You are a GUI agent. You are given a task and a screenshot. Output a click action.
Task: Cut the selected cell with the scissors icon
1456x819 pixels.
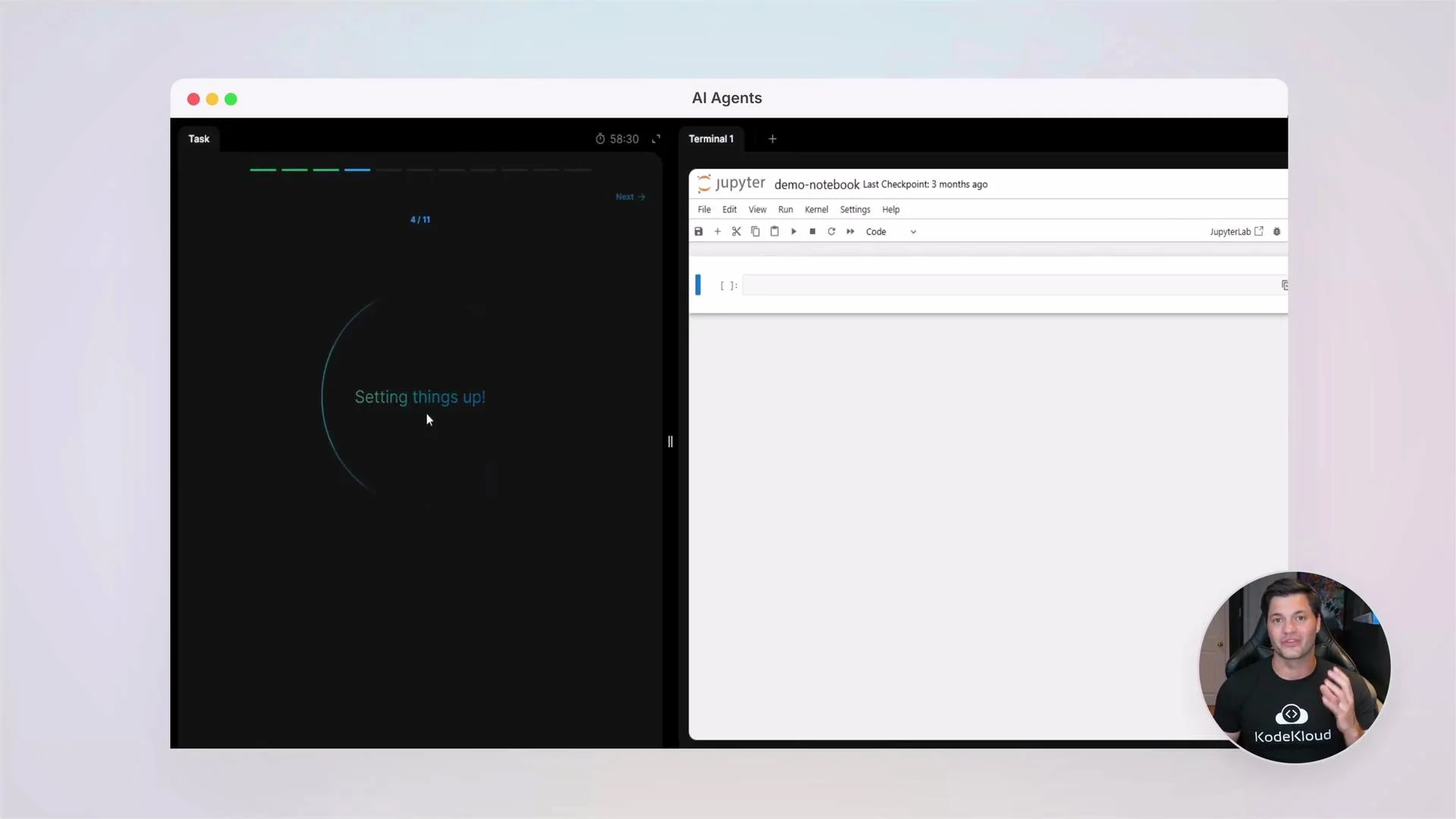[736, 231]
